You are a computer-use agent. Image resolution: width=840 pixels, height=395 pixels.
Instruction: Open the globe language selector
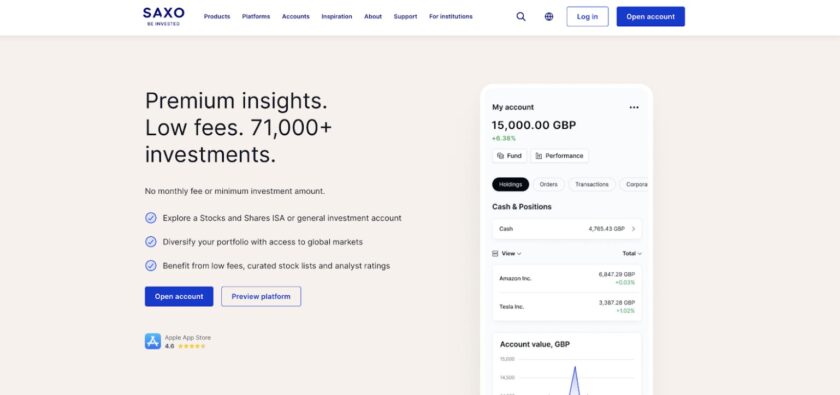pyautogui.click(x=549, y=17)
